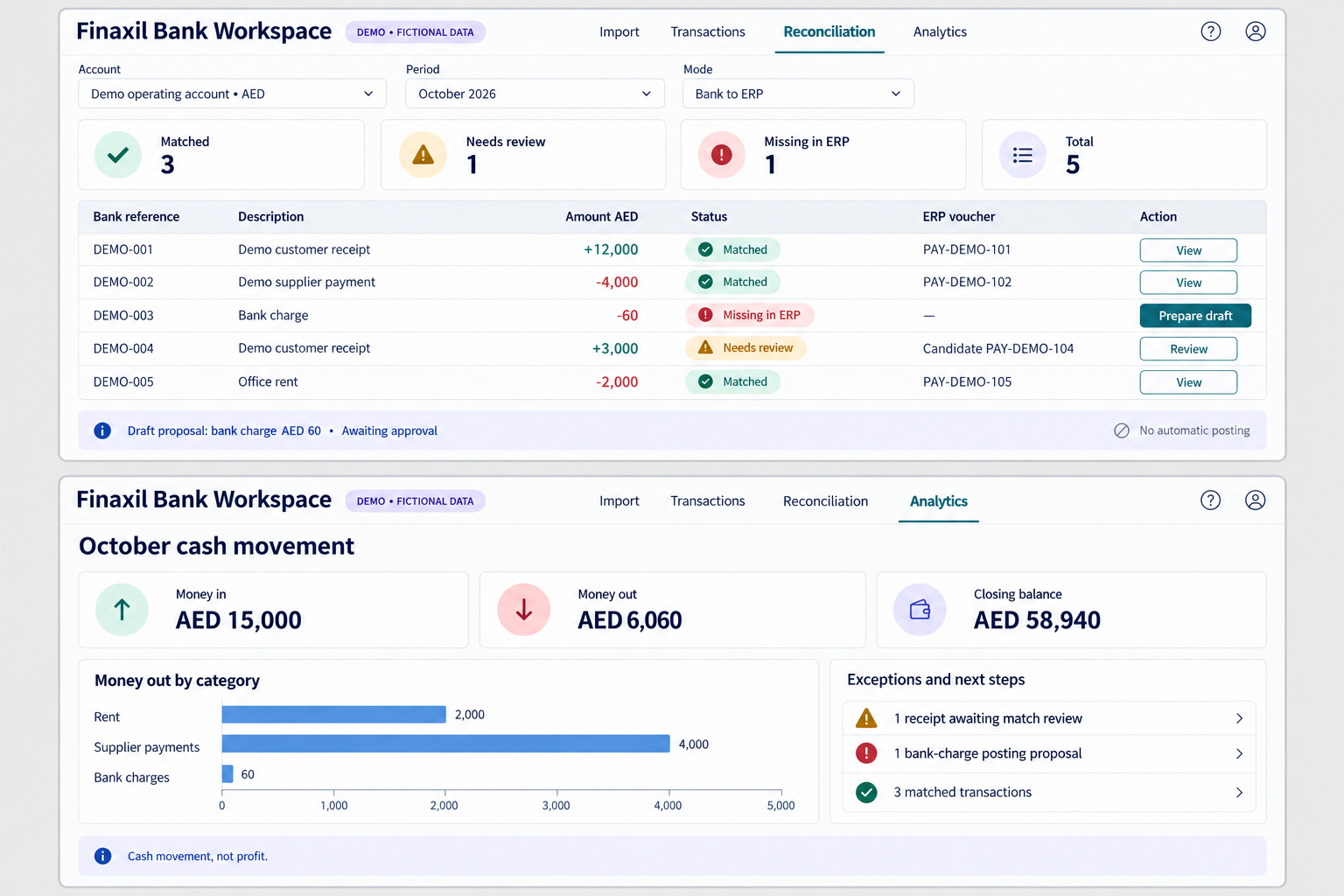1344x896 pixels.
Task: Open the Mode dropdown set to Bank to ERP
Action: click(798, 94)
